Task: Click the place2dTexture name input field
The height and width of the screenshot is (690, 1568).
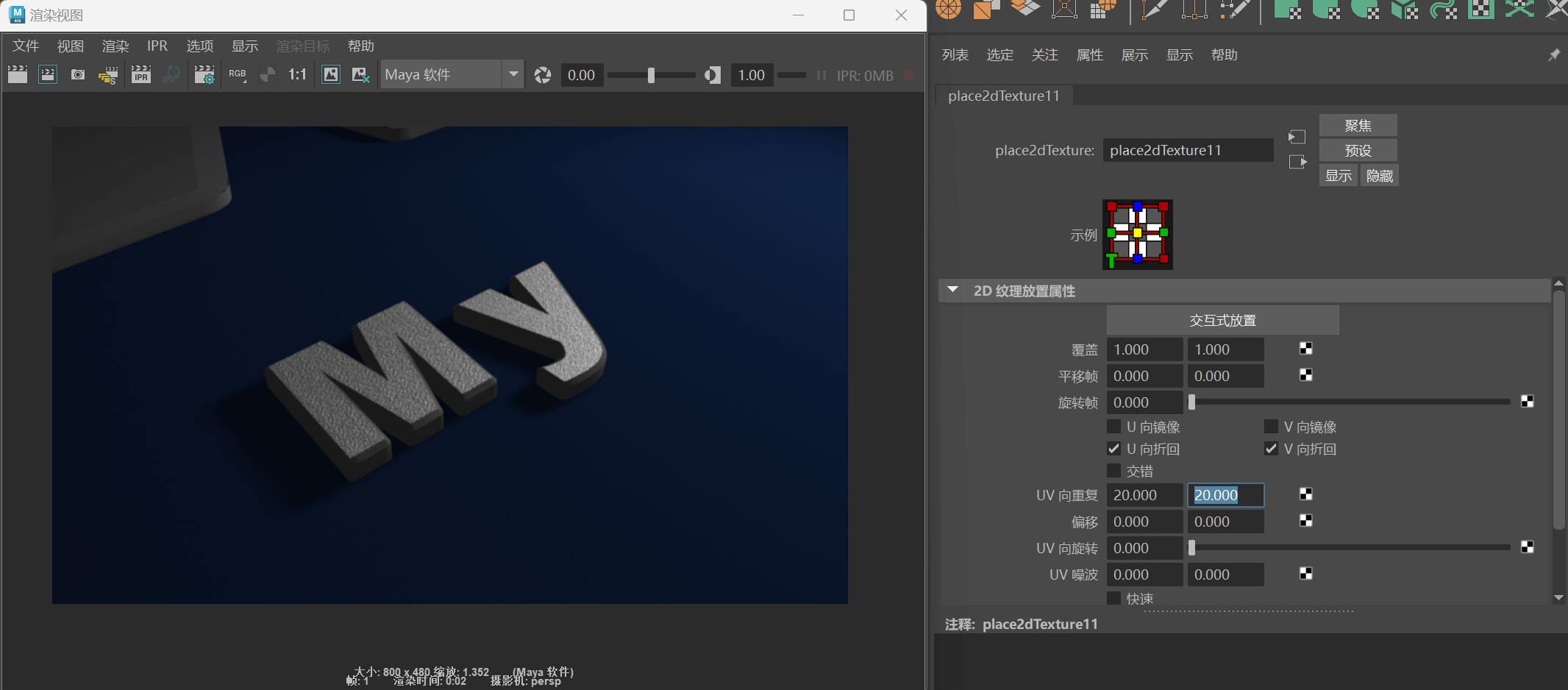Action: tap(1188, 150)
